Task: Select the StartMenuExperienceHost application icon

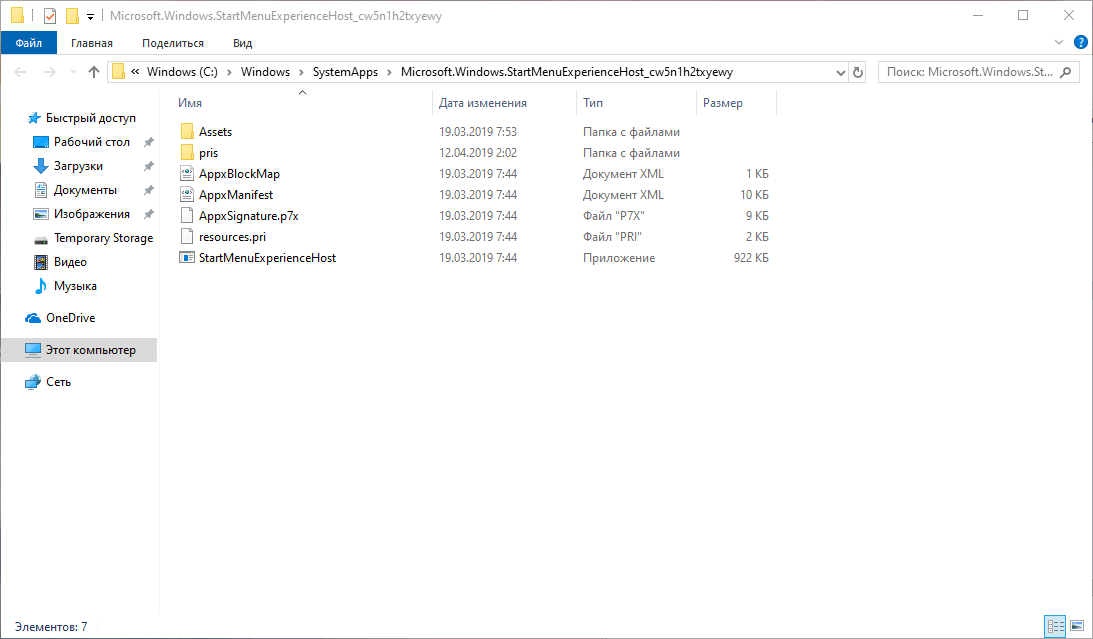Action: 186,258
